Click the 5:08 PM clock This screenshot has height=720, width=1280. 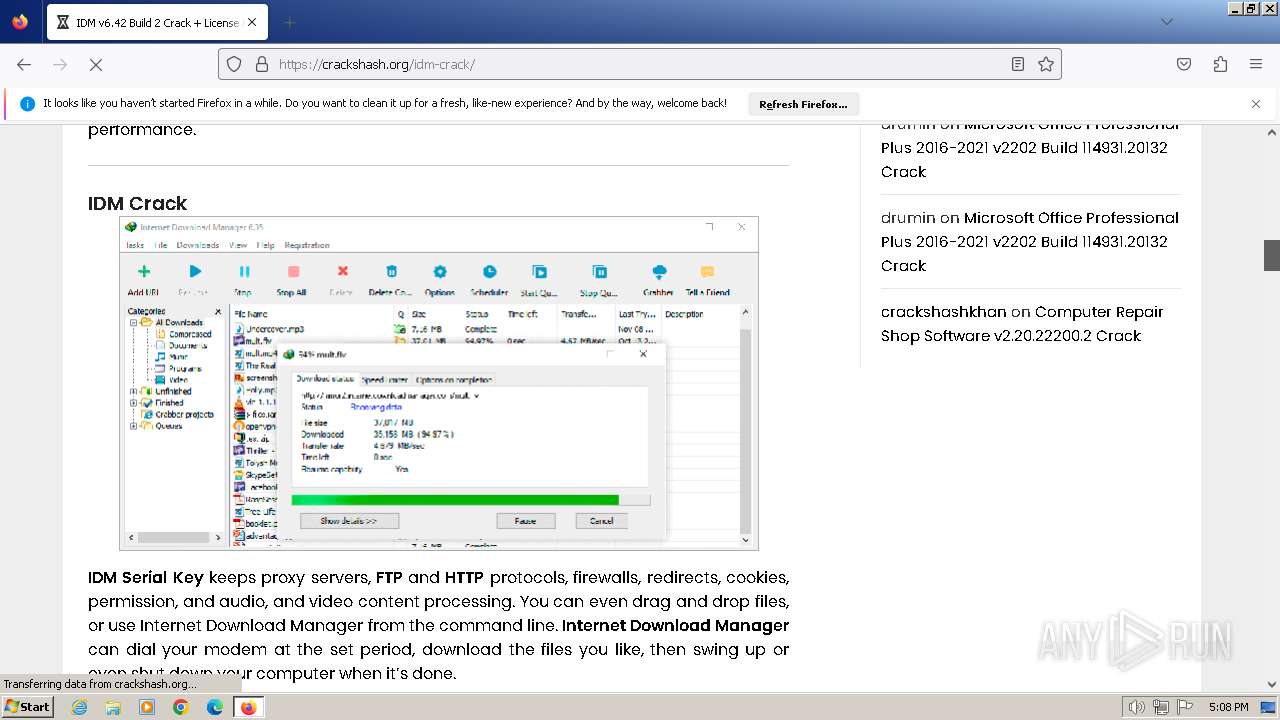point(1228,707)
